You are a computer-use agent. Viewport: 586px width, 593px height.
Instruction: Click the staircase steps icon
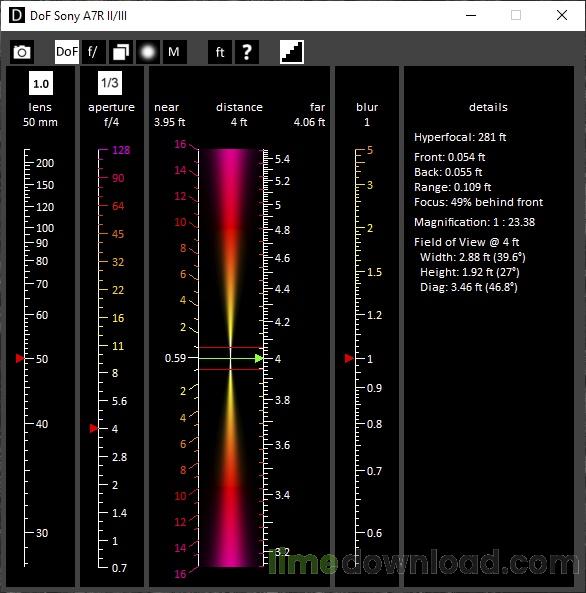pyautogui.click(x=292, y=52)
